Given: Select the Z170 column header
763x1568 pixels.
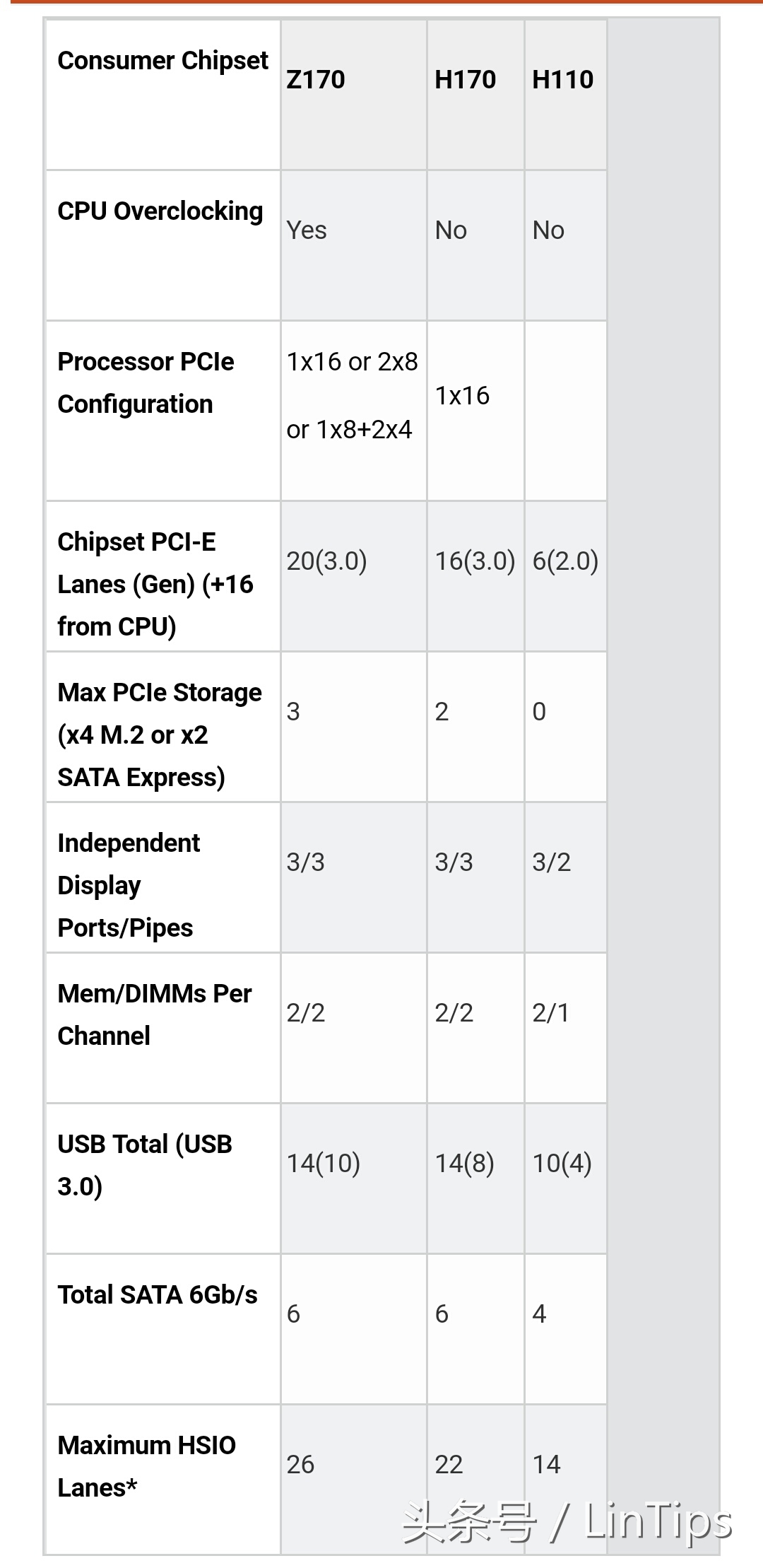Looking at the screenshot, I should [316, 80].
